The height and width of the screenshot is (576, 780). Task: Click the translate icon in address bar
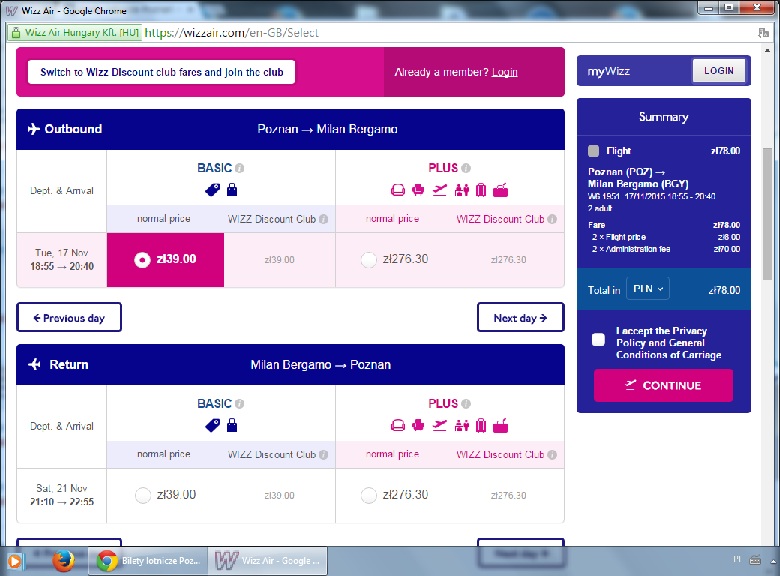pos(763,33)
